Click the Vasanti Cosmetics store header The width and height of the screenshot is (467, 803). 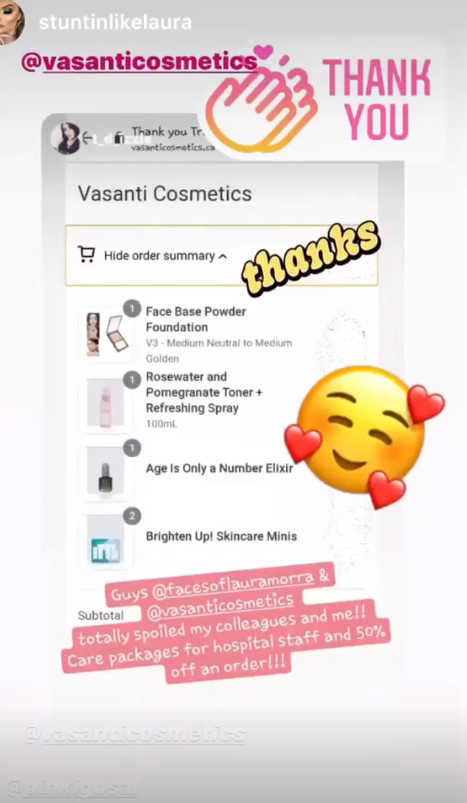(165, 194)
